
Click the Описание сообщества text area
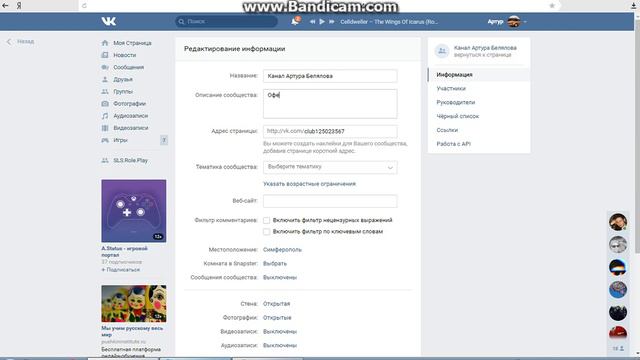click(330, 104)
